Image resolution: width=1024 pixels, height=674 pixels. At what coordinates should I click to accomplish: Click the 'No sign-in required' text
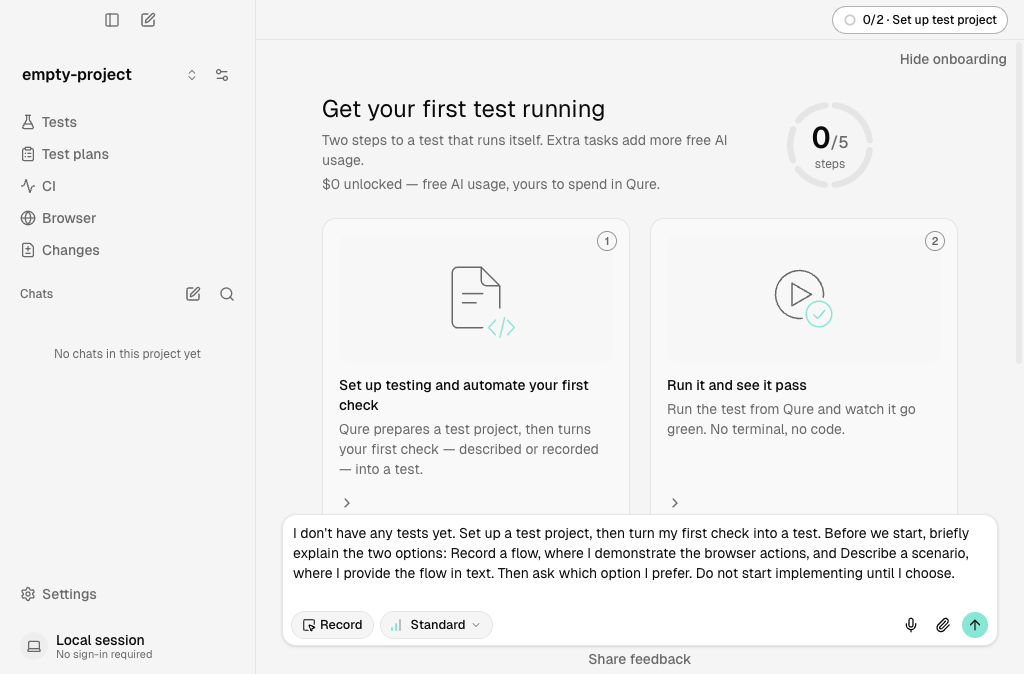104,654
